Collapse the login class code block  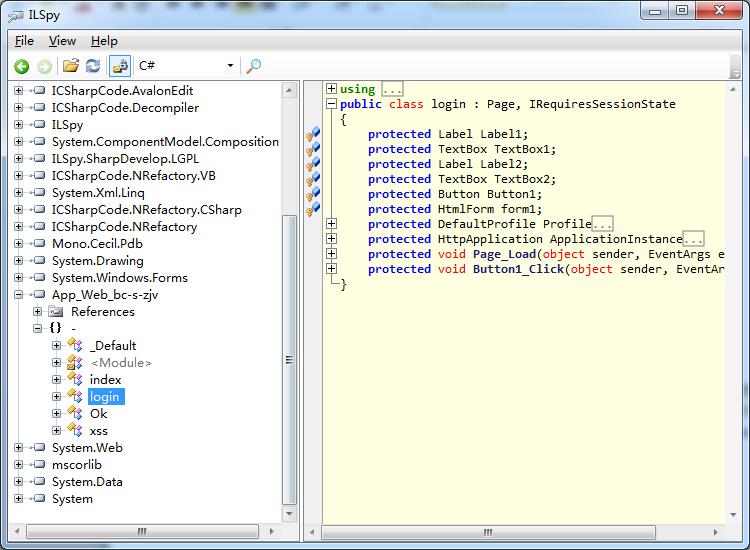pos(331,104)
